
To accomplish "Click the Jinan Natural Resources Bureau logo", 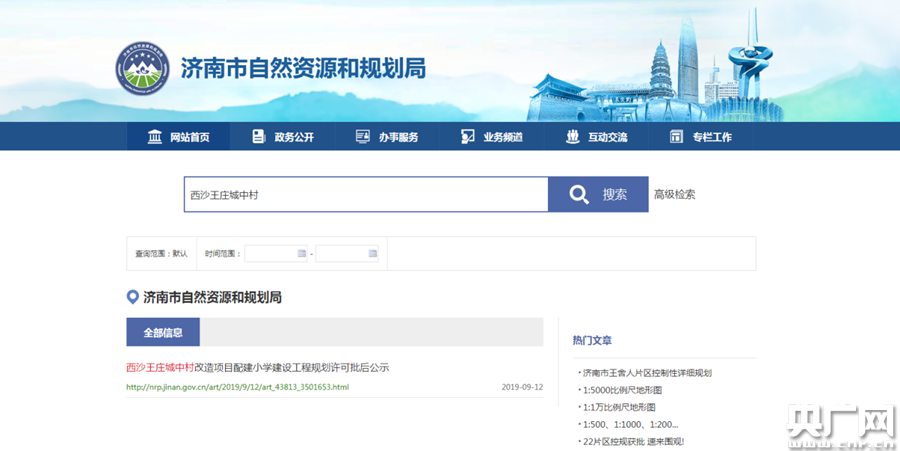I will pos(143,68).
